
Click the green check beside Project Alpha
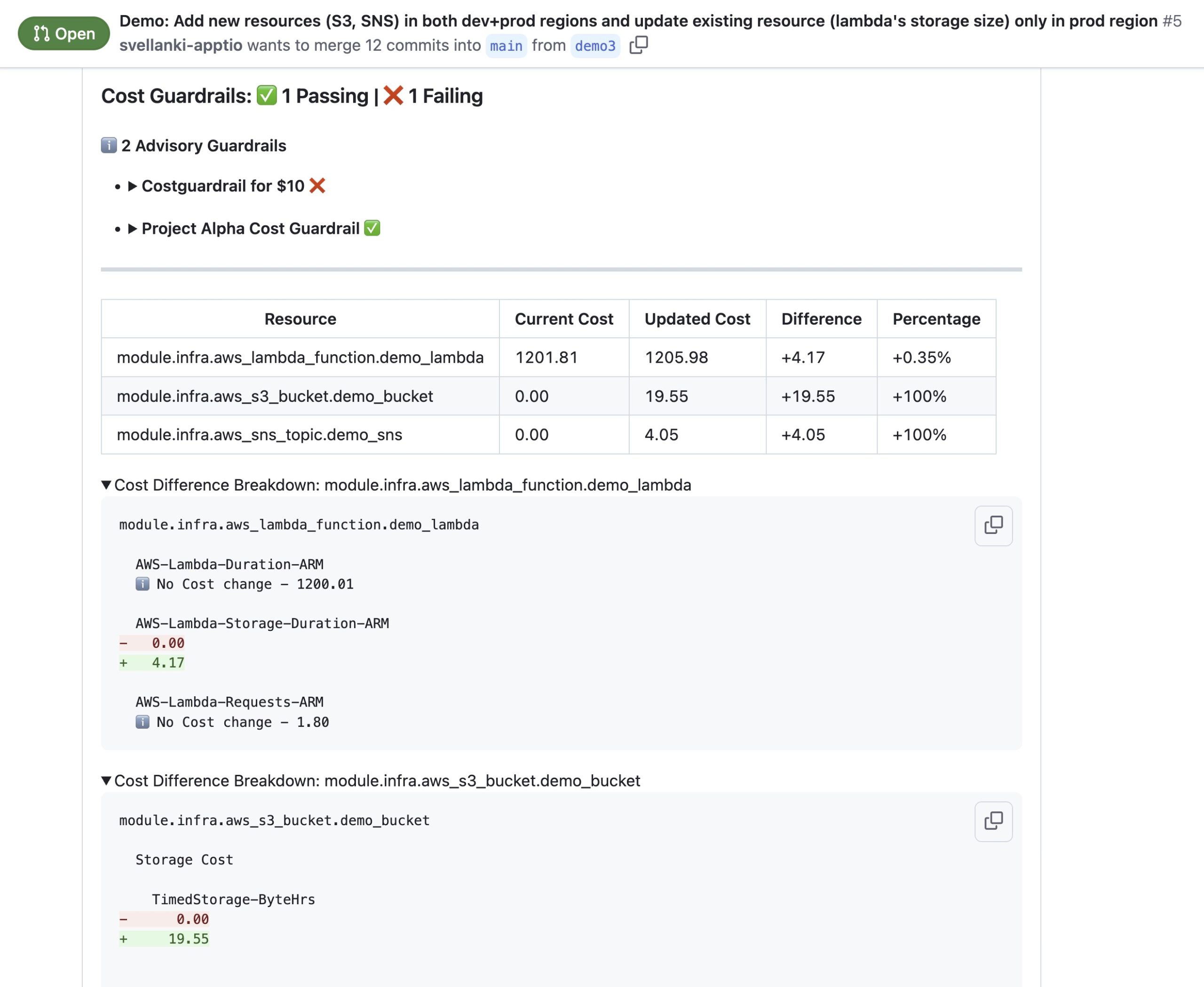[x=372, y=229]
